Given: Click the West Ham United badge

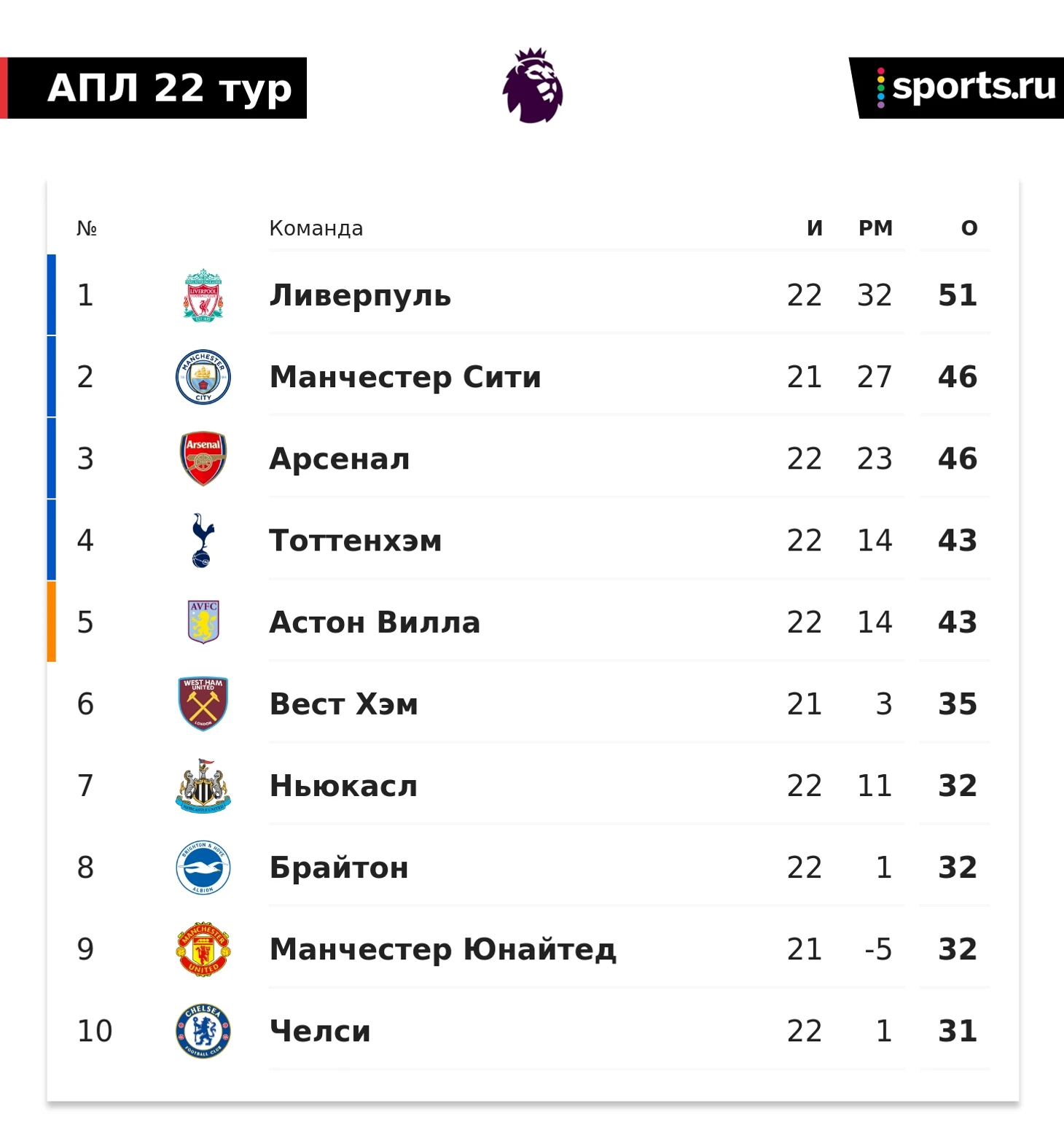Looking at the screenshot, I should 203,704.
